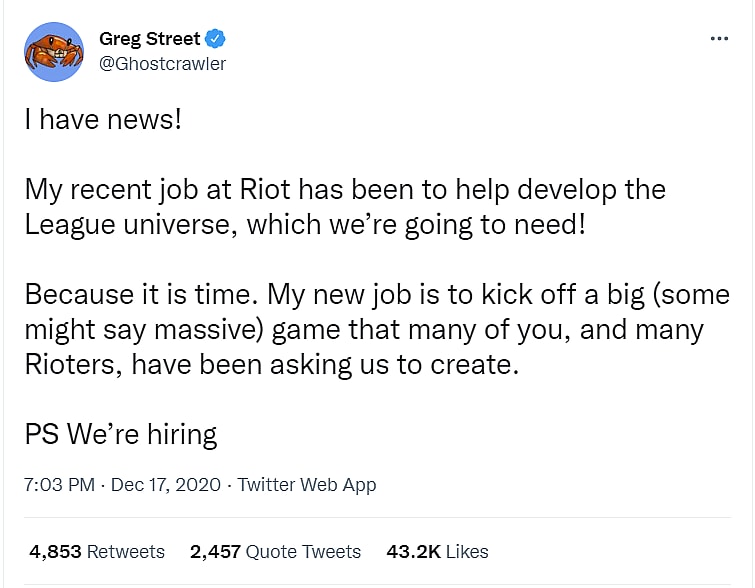The width and height of the screenshot is (755, 588).
Task: Click the "My recent job at Riot" line
Action: tap(345, 189)
